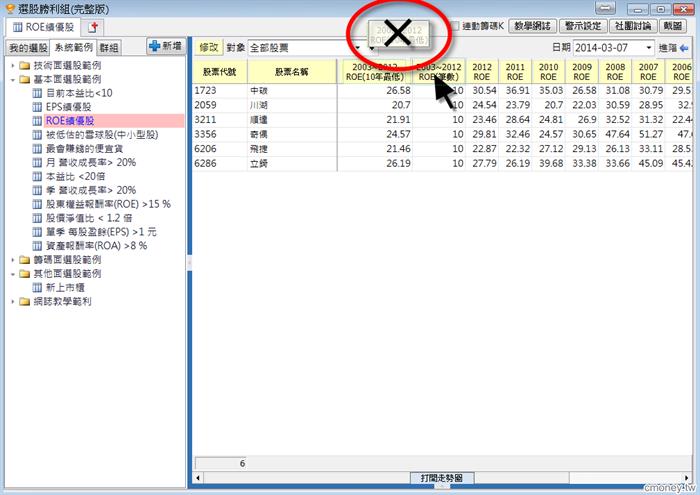The height and width of the screenshot is (495, 700).
Task: Click the 新增 button
Action: pos(166,46)
